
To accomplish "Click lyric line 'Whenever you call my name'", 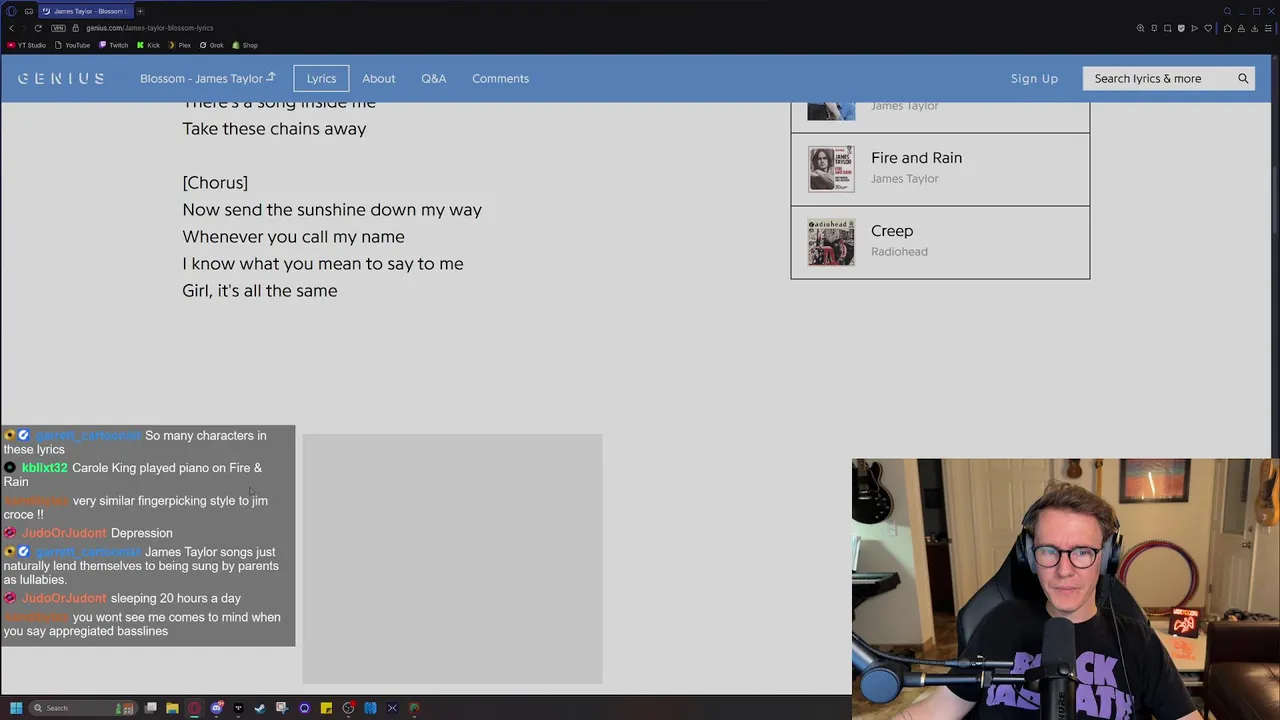I will point(293,236).
